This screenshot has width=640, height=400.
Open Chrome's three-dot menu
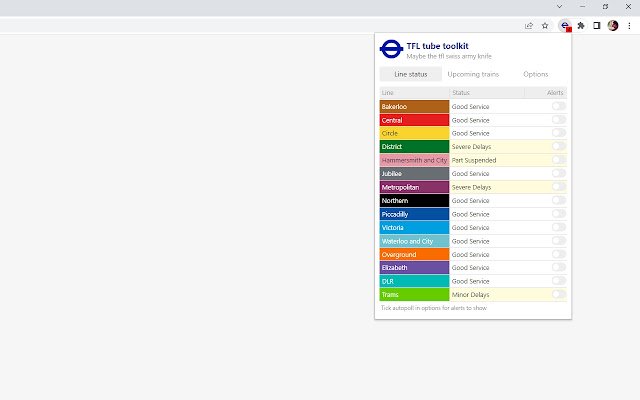coord(629,26)
